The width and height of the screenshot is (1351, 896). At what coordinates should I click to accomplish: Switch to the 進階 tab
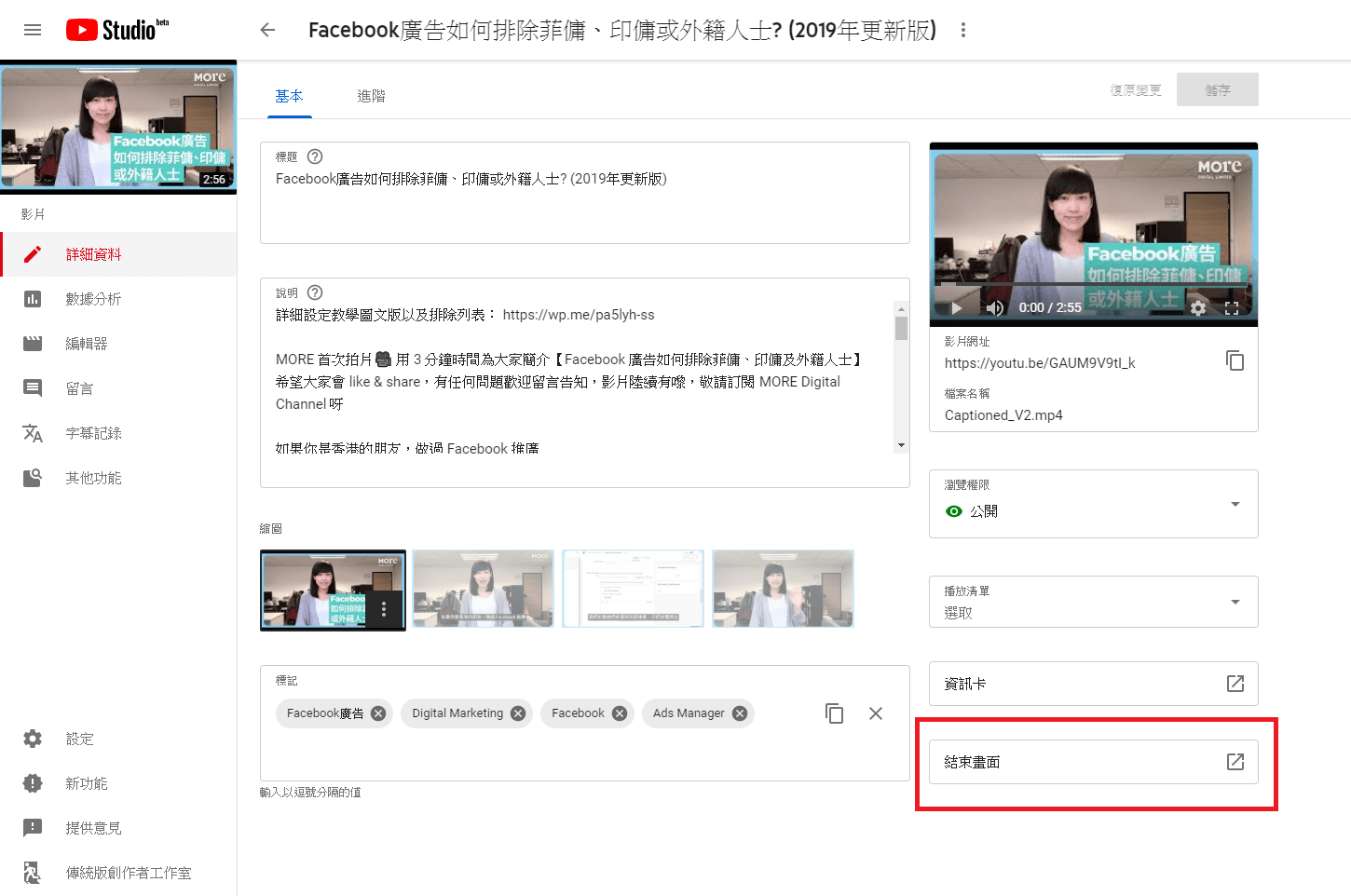coord(371,96)
